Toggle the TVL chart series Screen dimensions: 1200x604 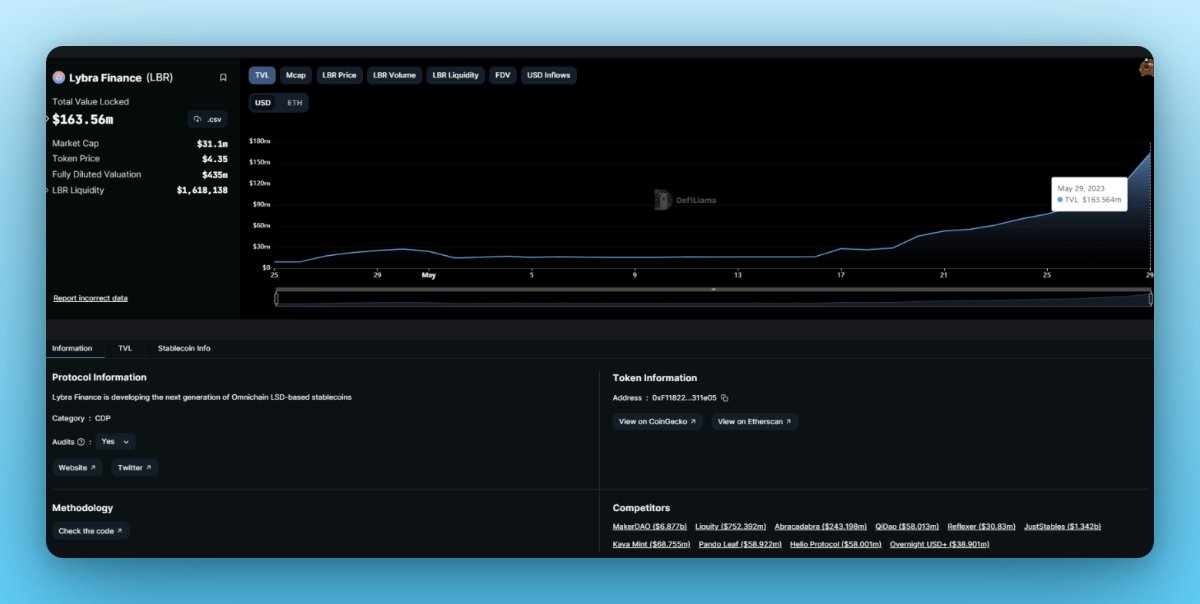(x=262, y=75)
